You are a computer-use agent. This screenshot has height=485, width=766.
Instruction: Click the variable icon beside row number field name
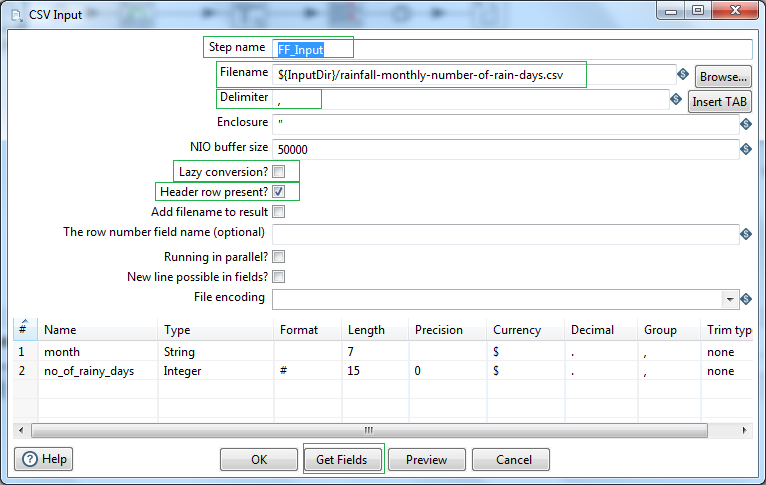tap(745, 234)
